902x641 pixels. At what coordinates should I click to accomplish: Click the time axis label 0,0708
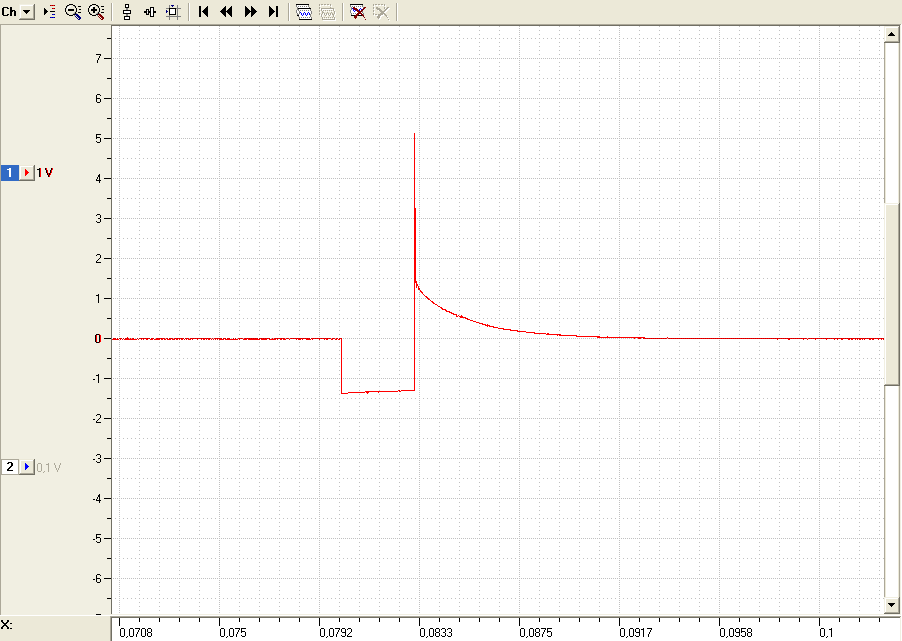[x=136, y=633]
